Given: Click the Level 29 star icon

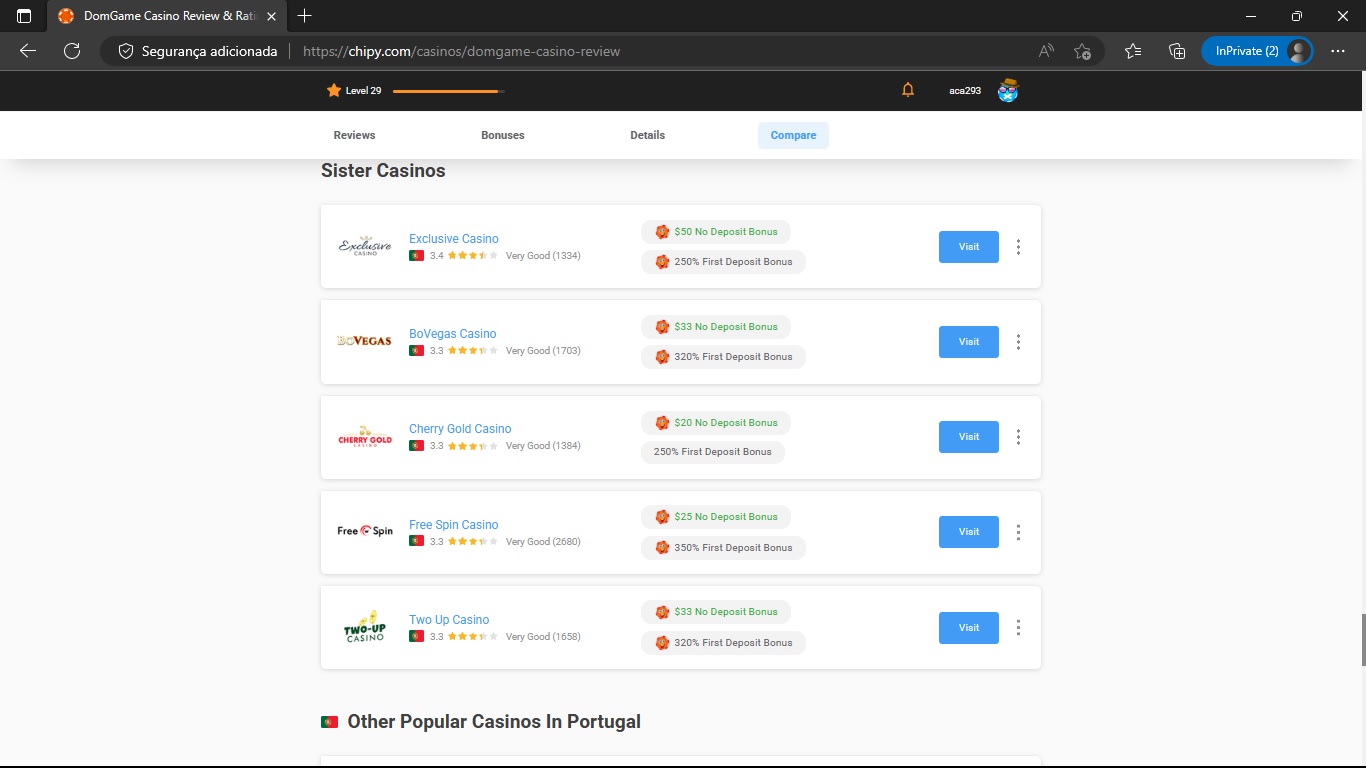Looking at the screenshot, I should (x=334, y=90).
